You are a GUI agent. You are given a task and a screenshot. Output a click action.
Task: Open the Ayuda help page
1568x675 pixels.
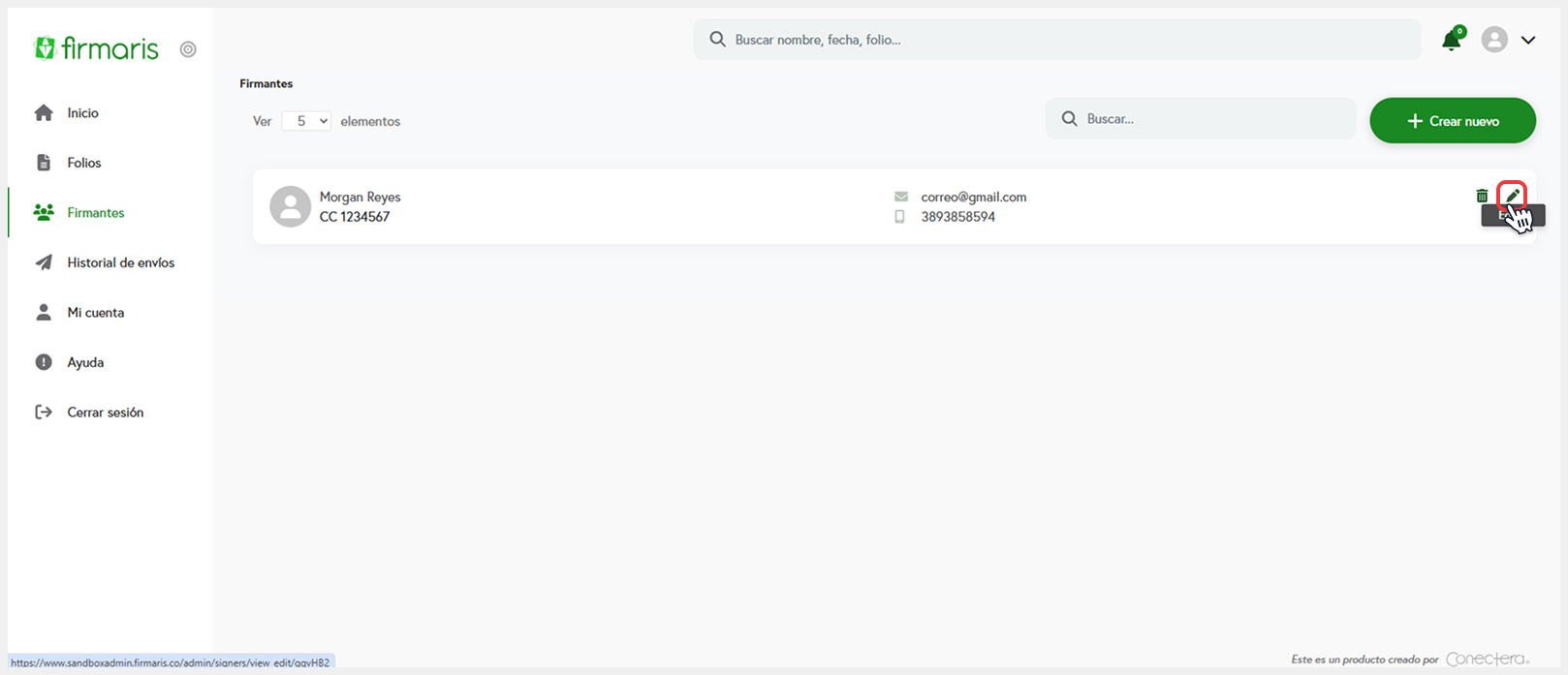click(85, 362)
